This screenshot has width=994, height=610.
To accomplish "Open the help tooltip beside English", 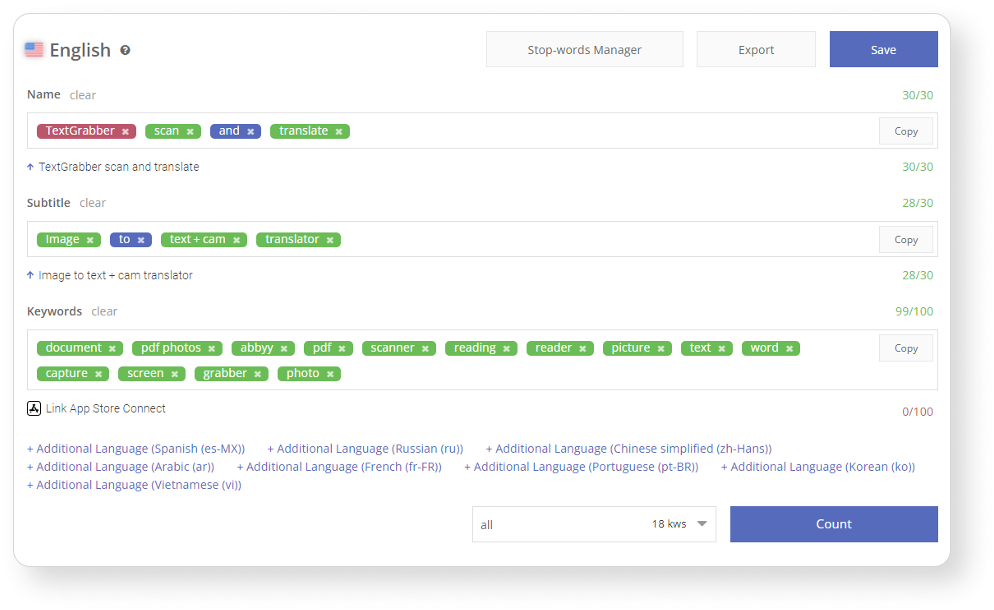I will [125, 49].
